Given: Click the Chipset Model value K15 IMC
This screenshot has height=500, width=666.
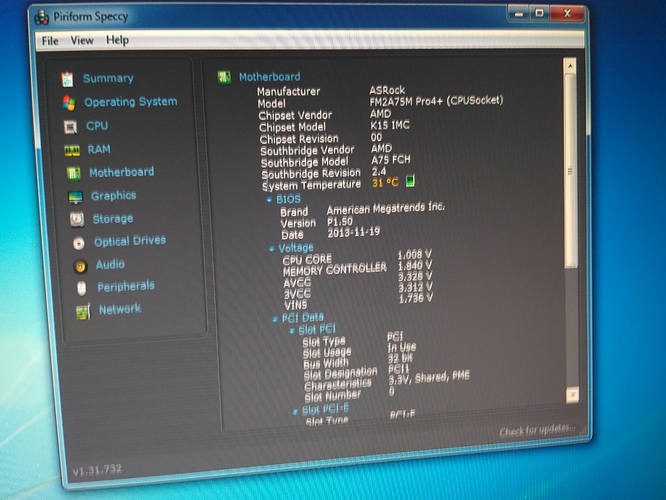Looking at the screenshot, I should pos(390,125).
